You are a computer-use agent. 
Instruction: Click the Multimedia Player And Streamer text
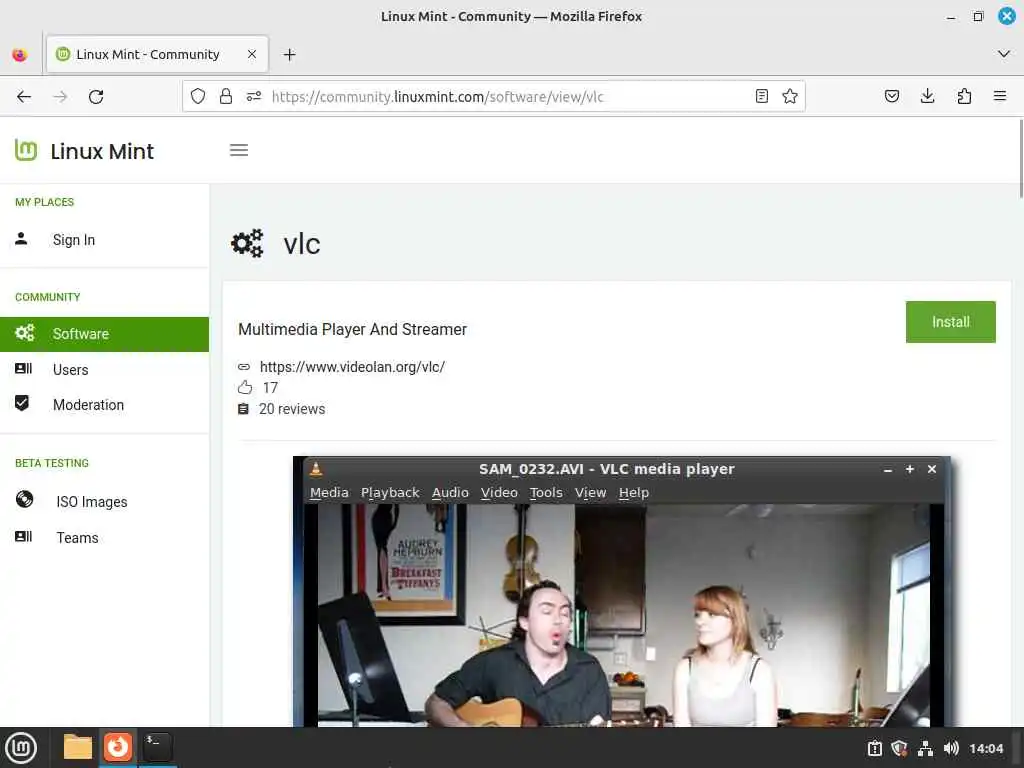(353, 329)
